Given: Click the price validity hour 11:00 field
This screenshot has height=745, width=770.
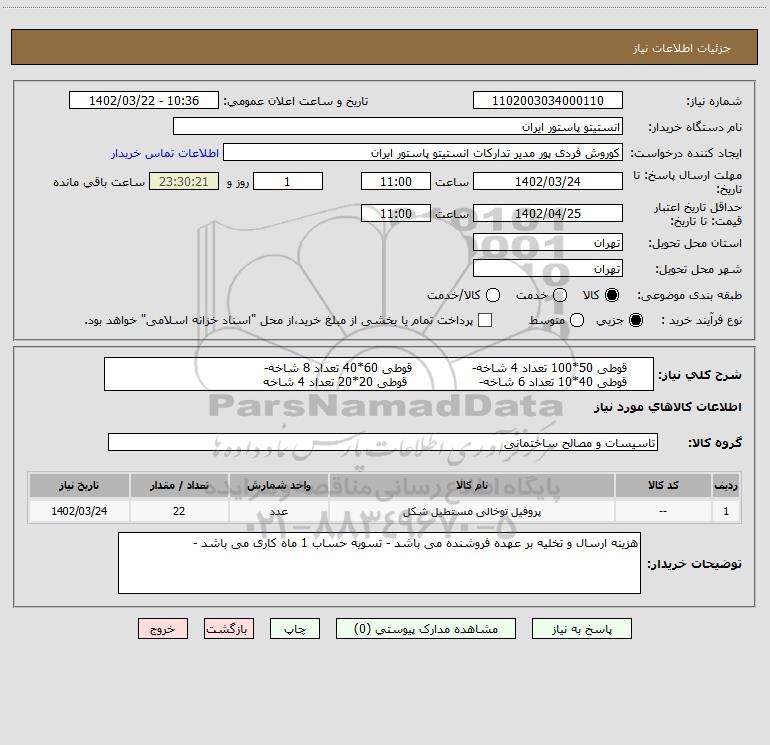Looking at the screenshot, I should click(x=396, y=213).
